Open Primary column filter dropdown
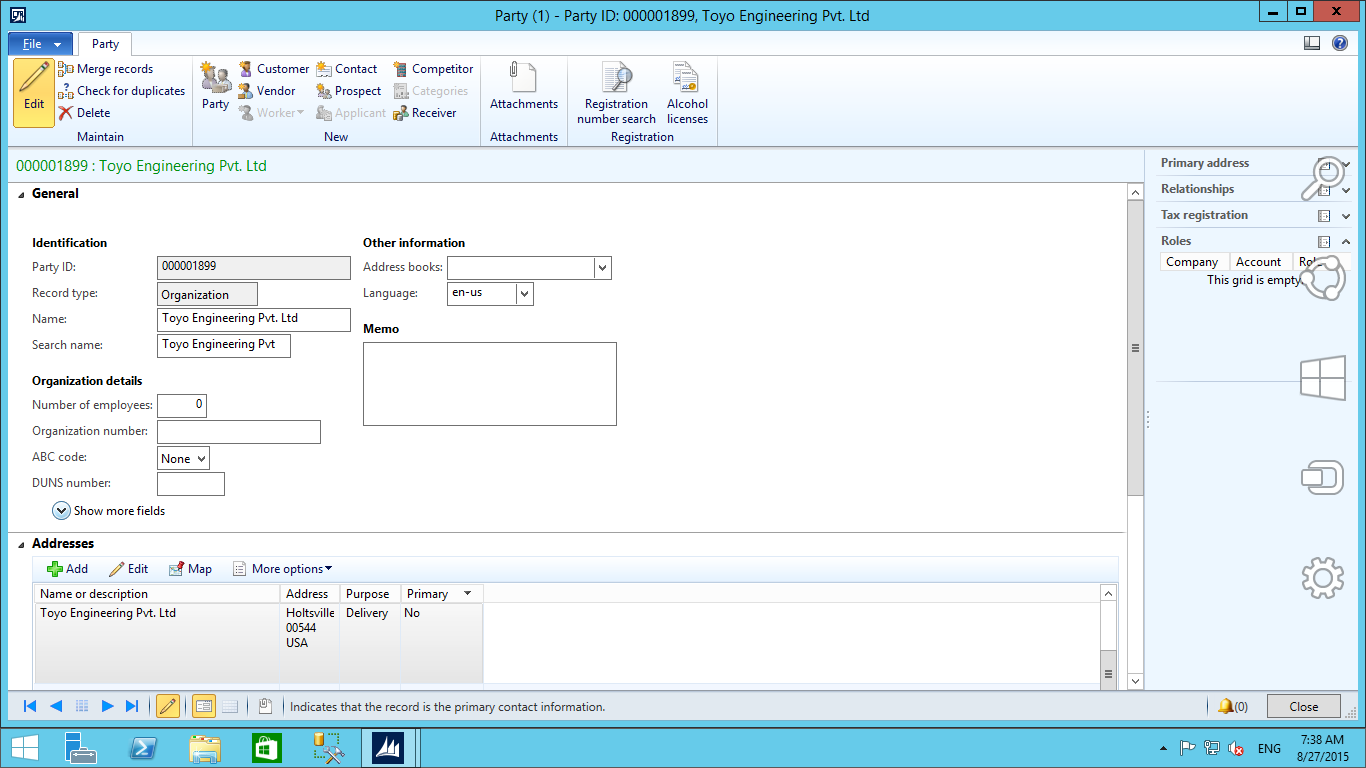The width and height of the screenshot is (1366, 768). [x=467, y=594]
